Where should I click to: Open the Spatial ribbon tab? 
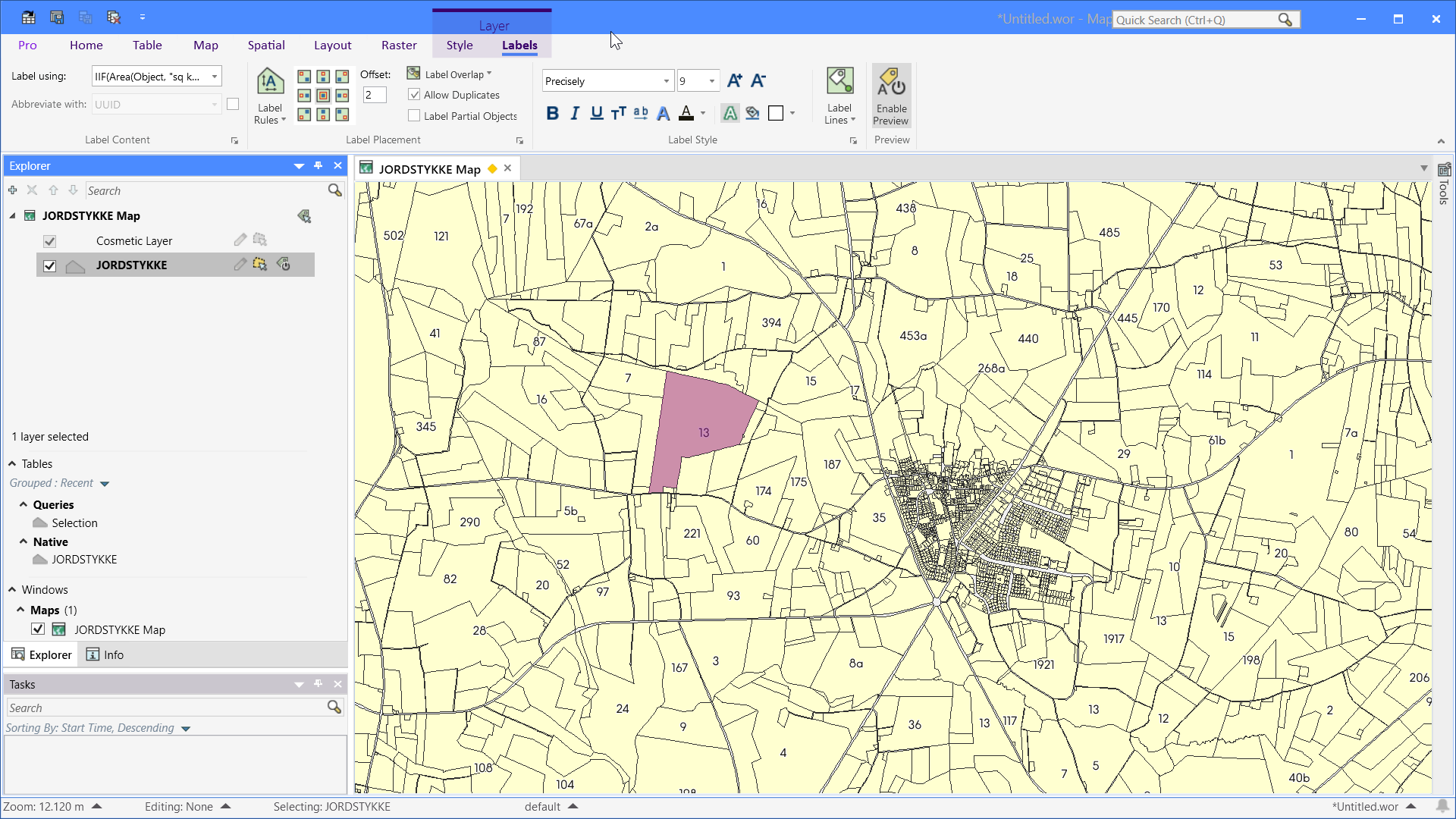(266, 45)
